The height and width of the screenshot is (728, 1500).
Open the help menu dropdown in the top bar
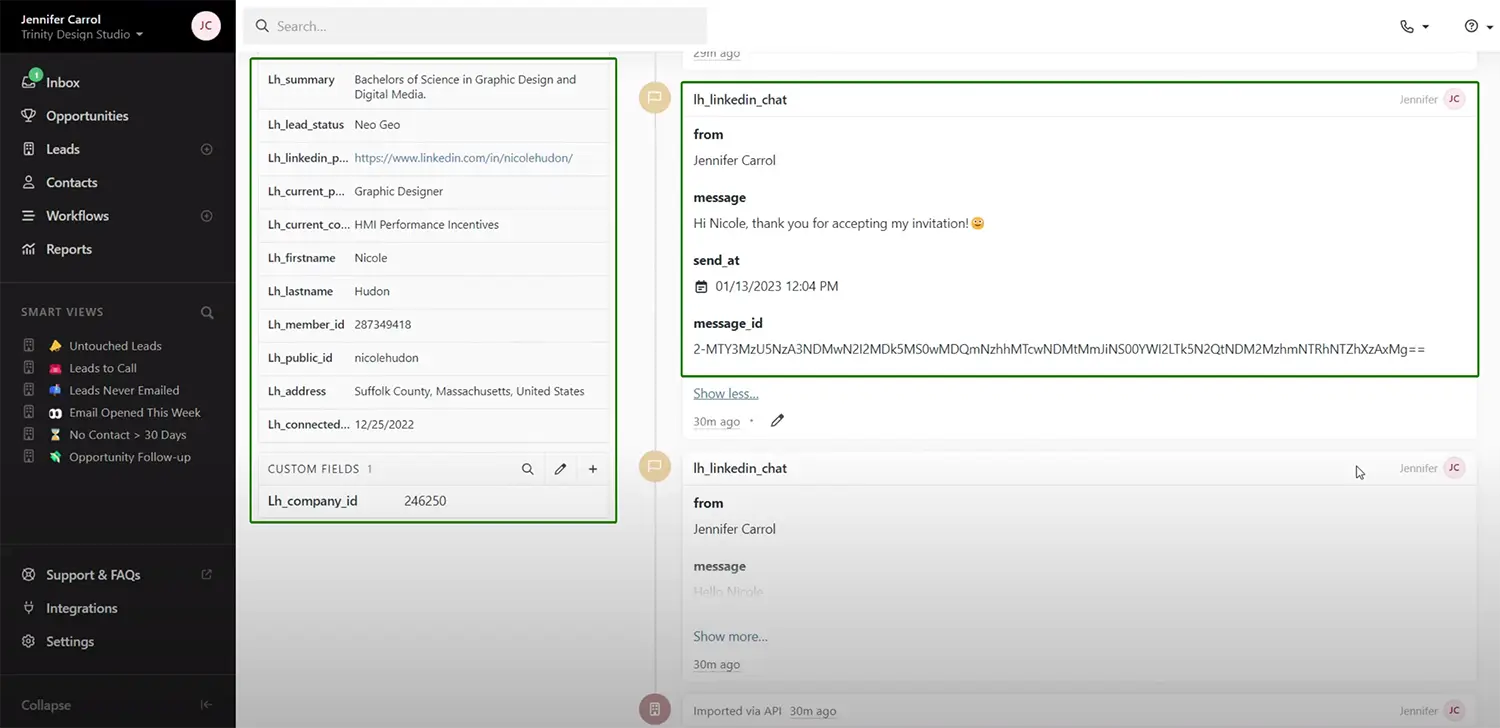click(1477, 27)
